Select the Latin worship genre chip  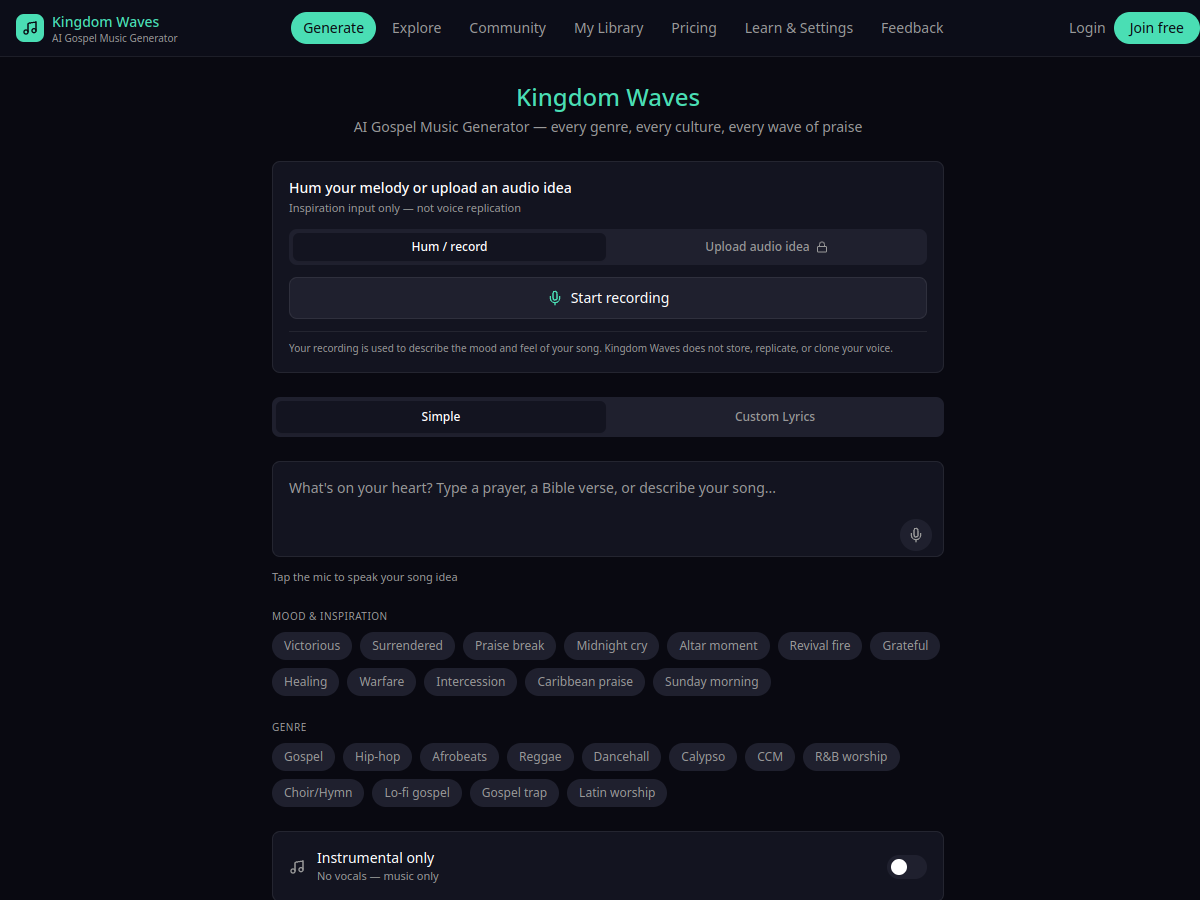point(617,792)
